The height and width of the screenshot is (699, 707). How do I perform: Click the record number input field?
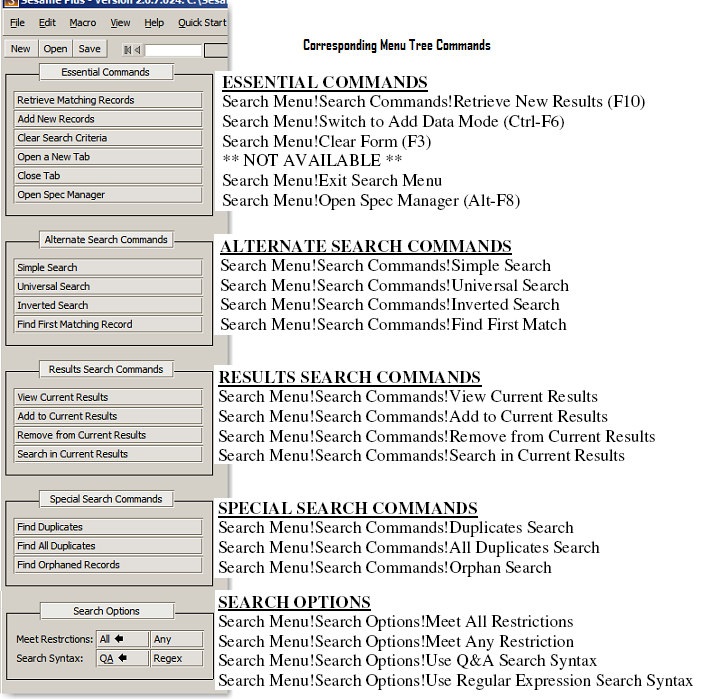tap(173, 50)
